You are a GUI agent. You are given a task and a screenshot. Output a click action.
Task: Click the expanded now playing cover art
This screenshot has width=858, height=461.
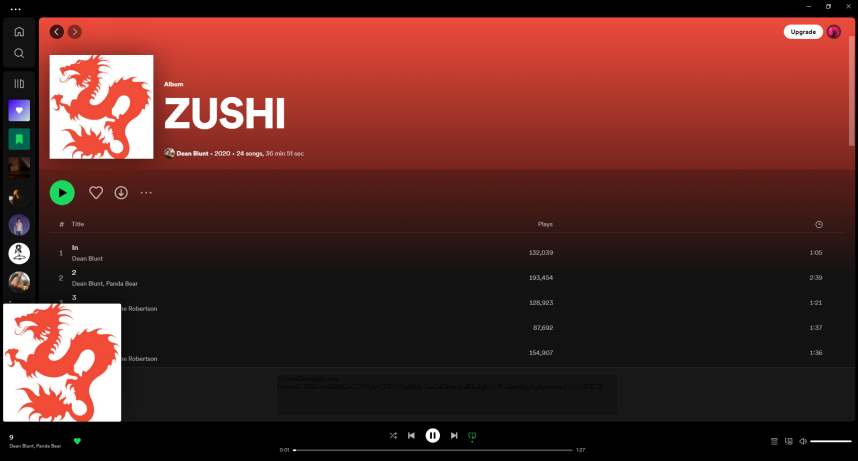pyautogui.click(x=62, y=362)
